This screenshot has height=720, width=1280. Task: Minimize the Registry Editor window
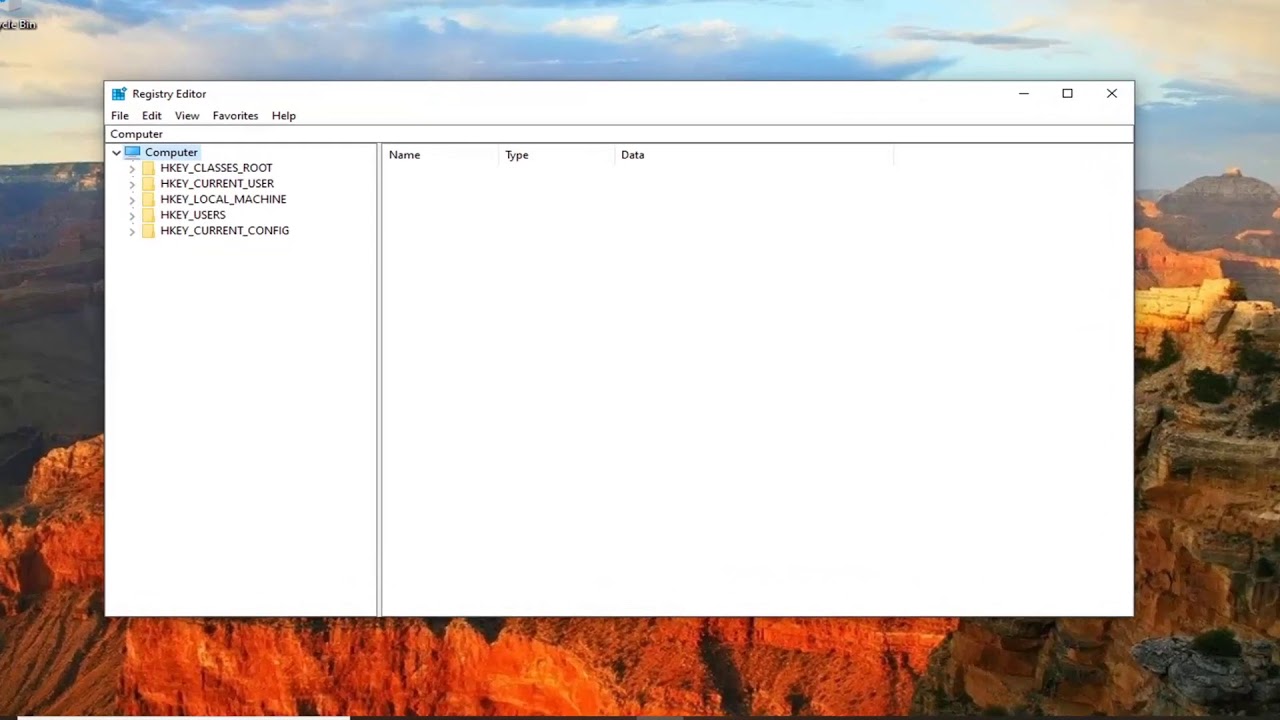pos(1023,94)
